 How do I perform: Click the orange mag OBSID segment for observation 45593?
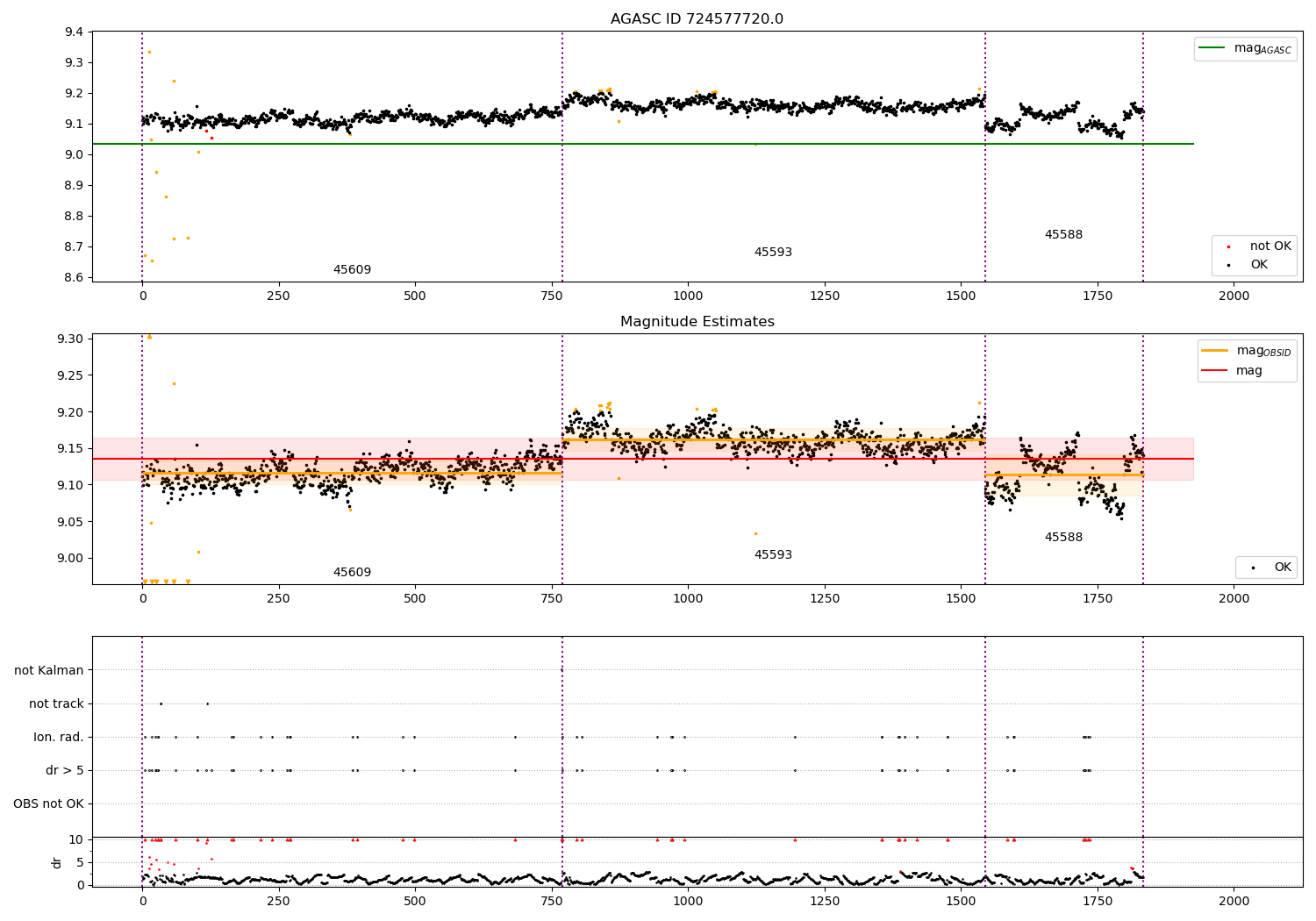tap(774, 439)
